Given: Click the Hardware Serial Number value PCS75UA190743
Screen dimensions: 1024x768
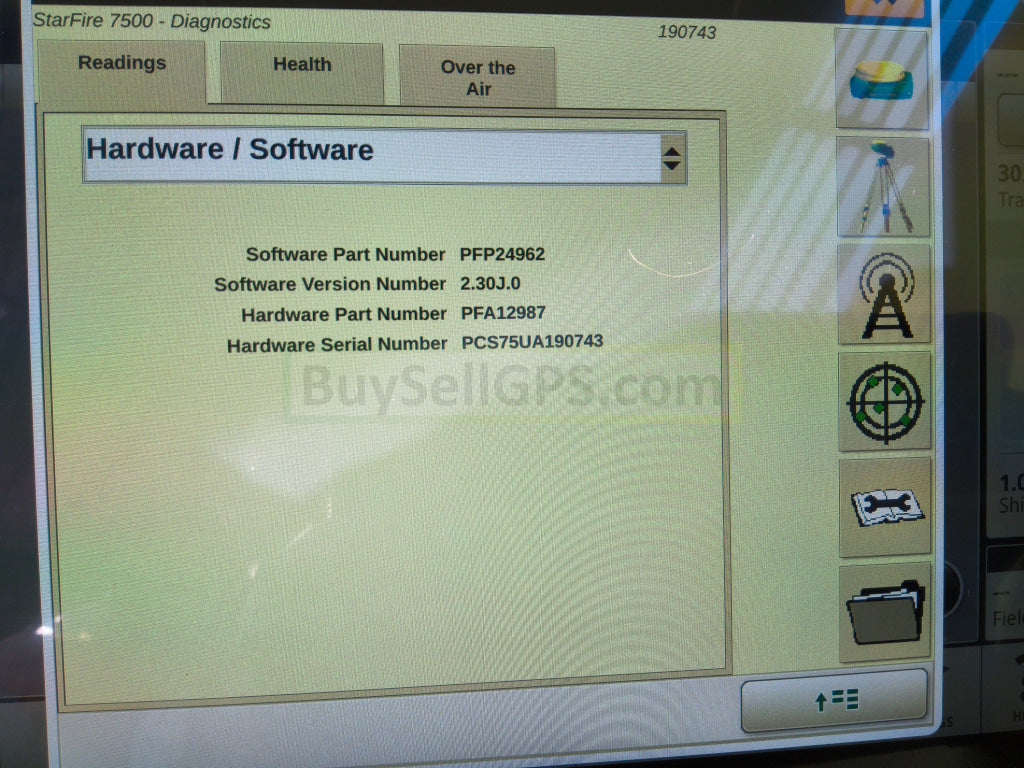Looking at the screenshot, I should pyautogui.click(x=532, y=342).
